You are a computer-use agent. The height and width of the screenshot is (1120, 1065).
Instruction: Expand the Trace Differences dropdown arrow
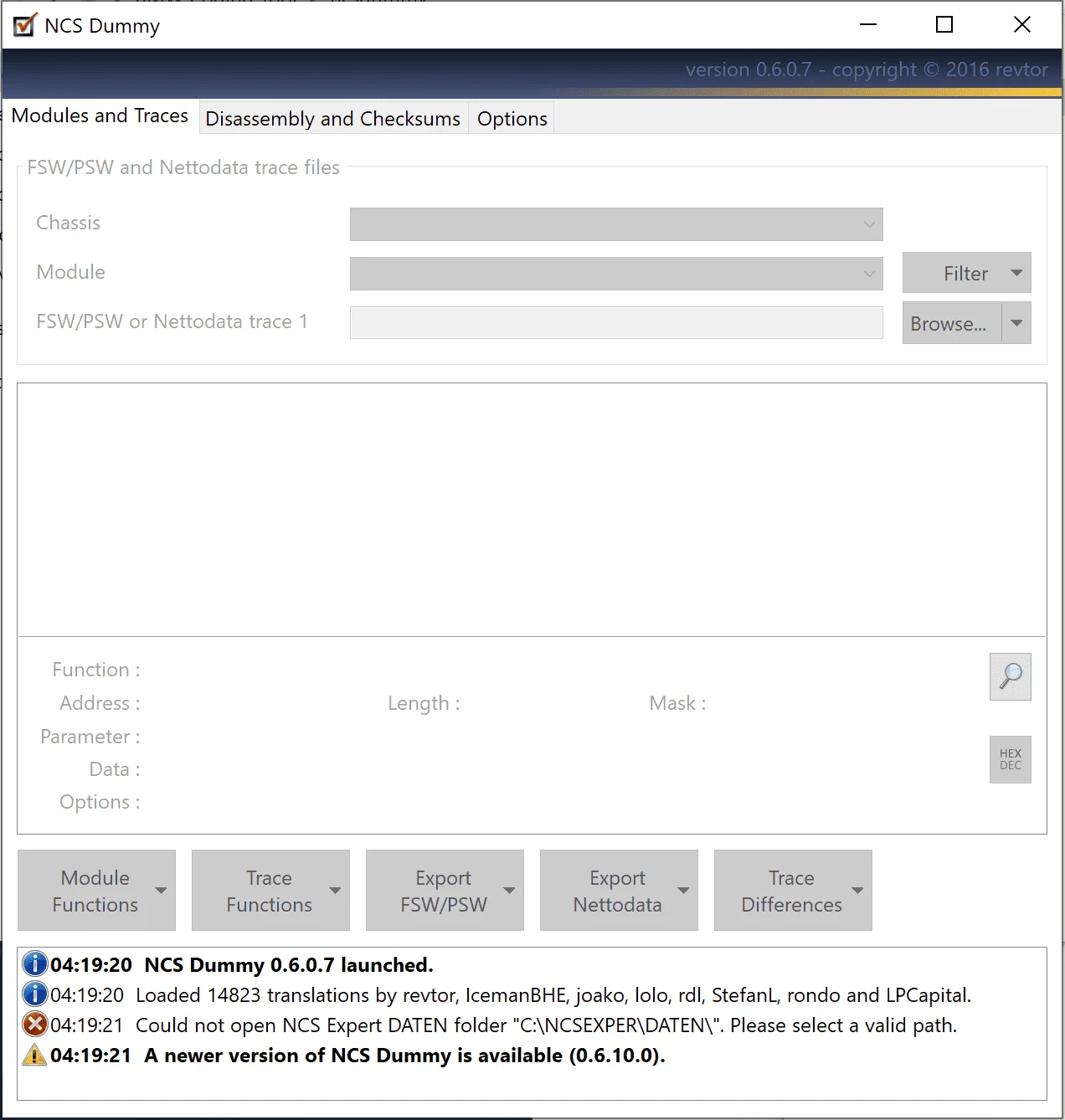pyautogui.click(x=857, y=891)
